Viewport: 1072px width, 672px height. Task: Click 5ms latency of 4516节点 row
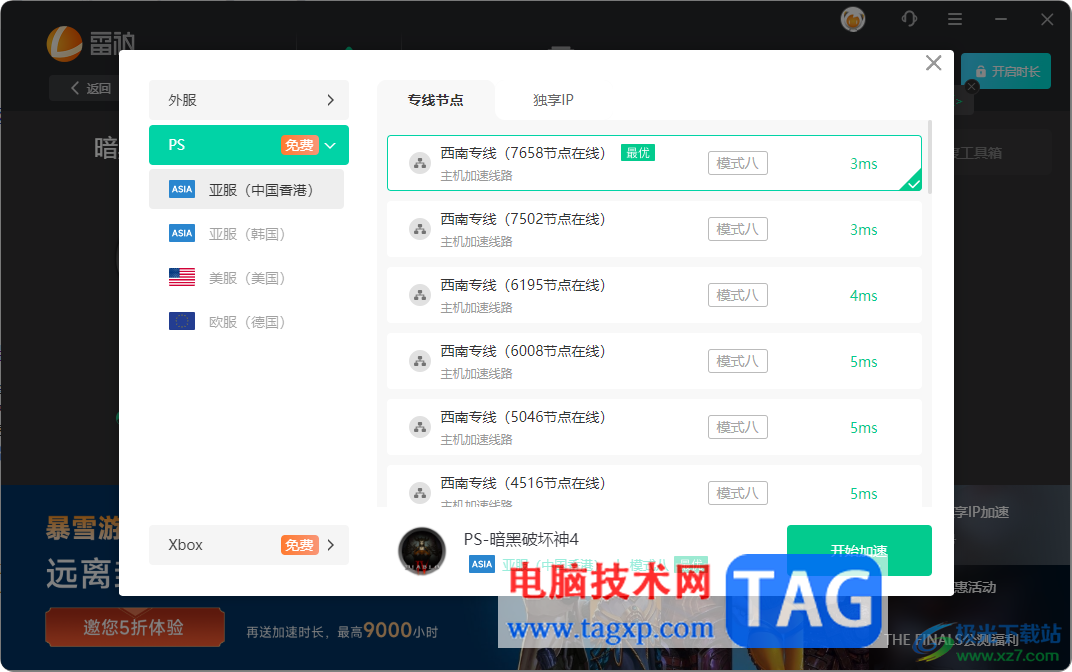tap(863, 494)
